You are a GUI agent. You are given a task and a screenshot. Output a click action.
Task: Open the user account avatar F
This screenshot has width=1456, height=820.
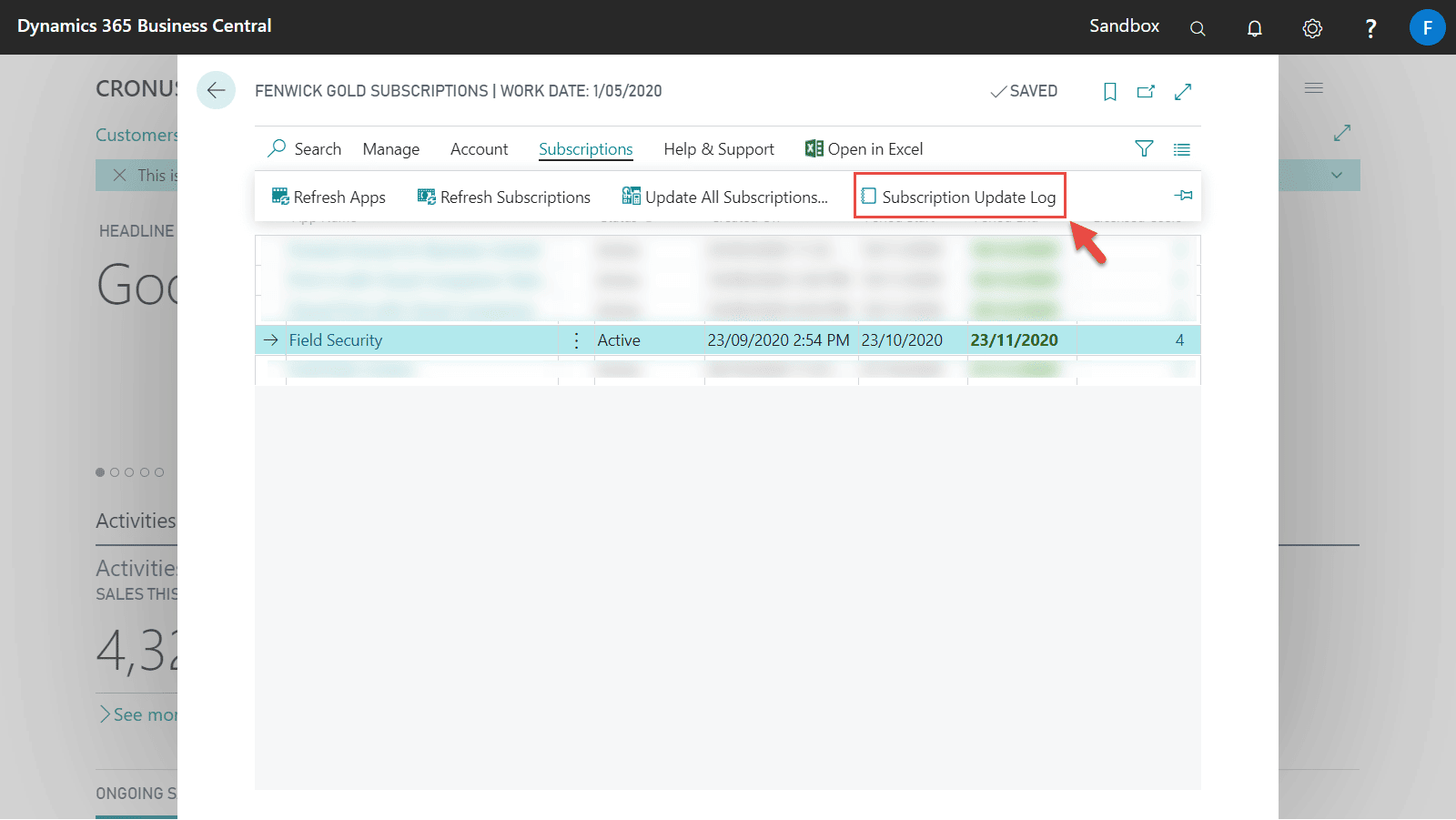pos(1427,27)
